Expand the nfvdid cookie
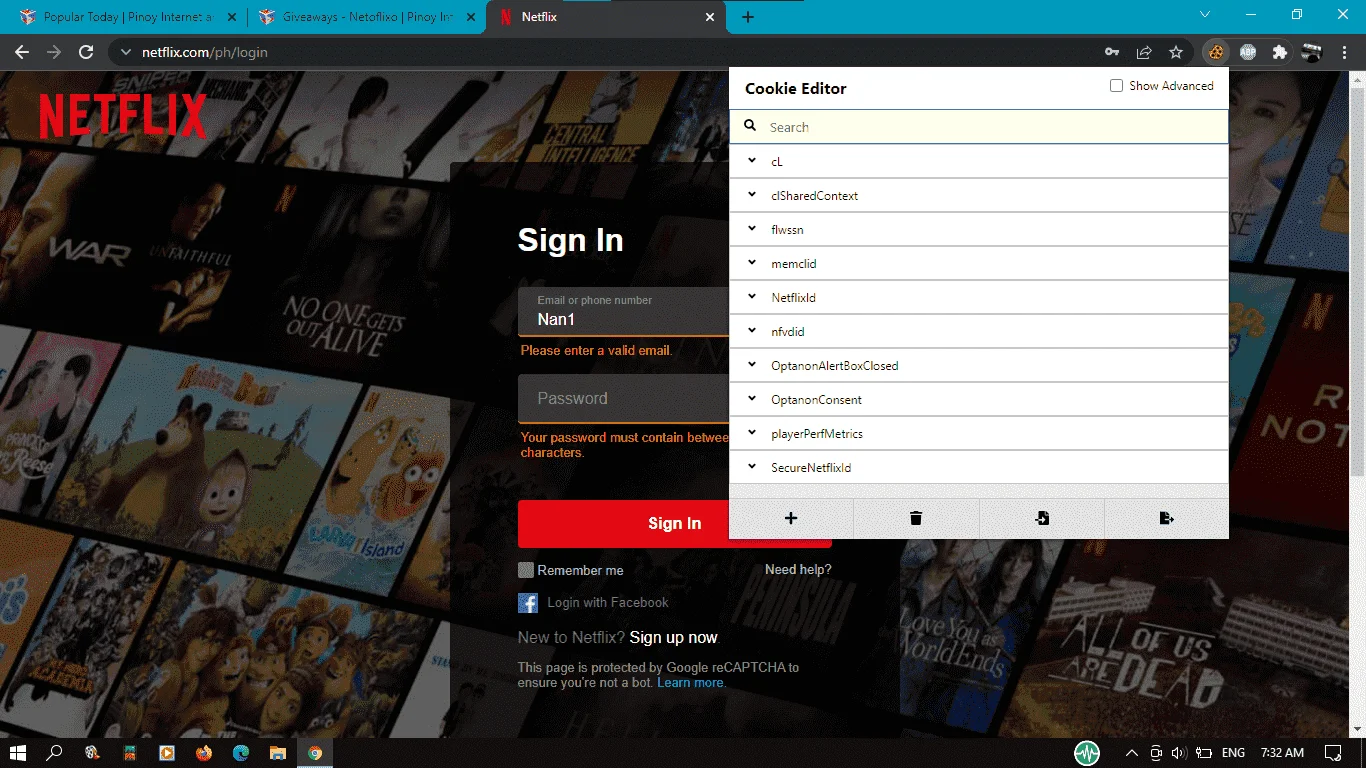Viewport: 1366px width, 768px height. pos(979,331)
